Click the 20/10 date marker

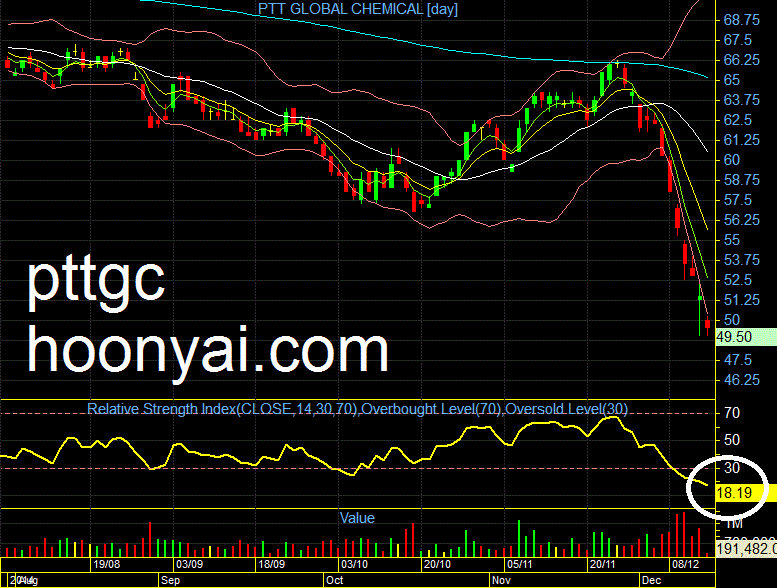tap(437, 564)
